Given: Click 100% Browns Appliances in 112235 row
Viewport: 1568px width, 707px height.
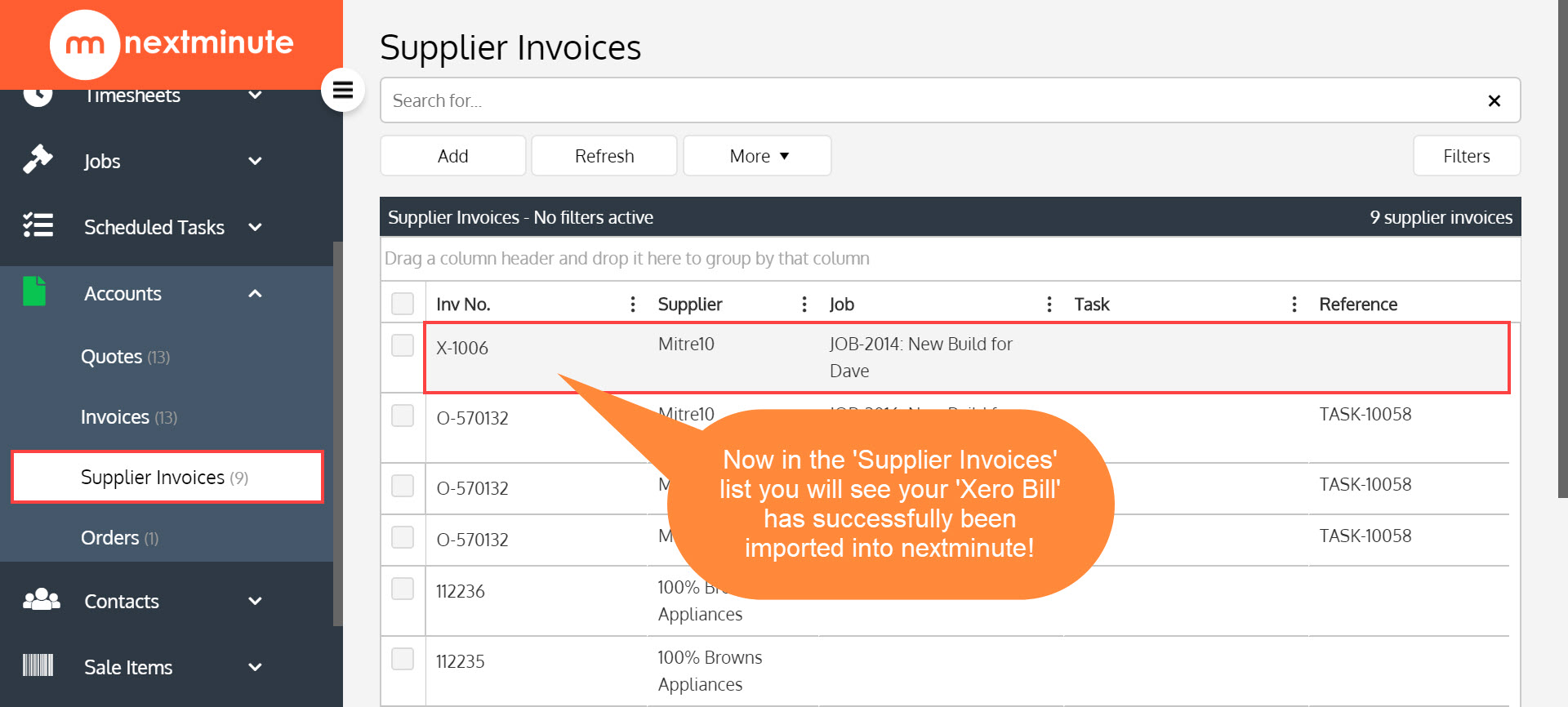Looking at the screenshot, I should (x=710, y=671).
